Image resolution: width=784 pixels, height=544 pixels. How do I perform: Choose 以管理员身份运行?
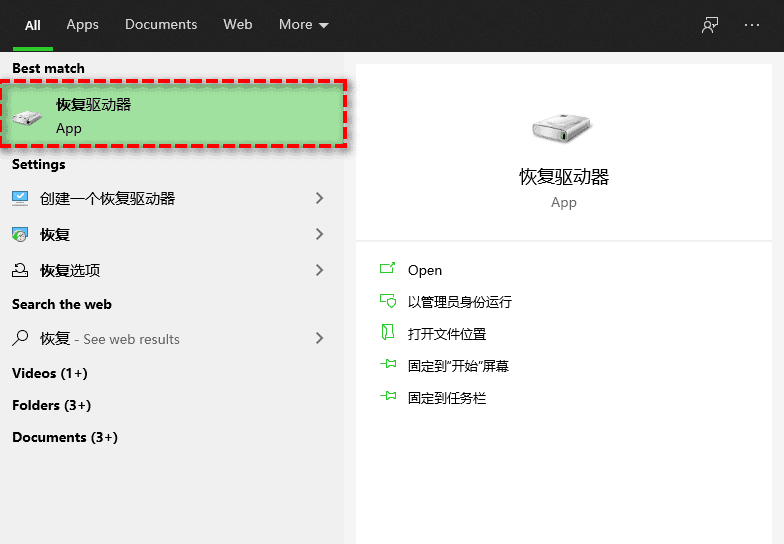pos(460,302)
